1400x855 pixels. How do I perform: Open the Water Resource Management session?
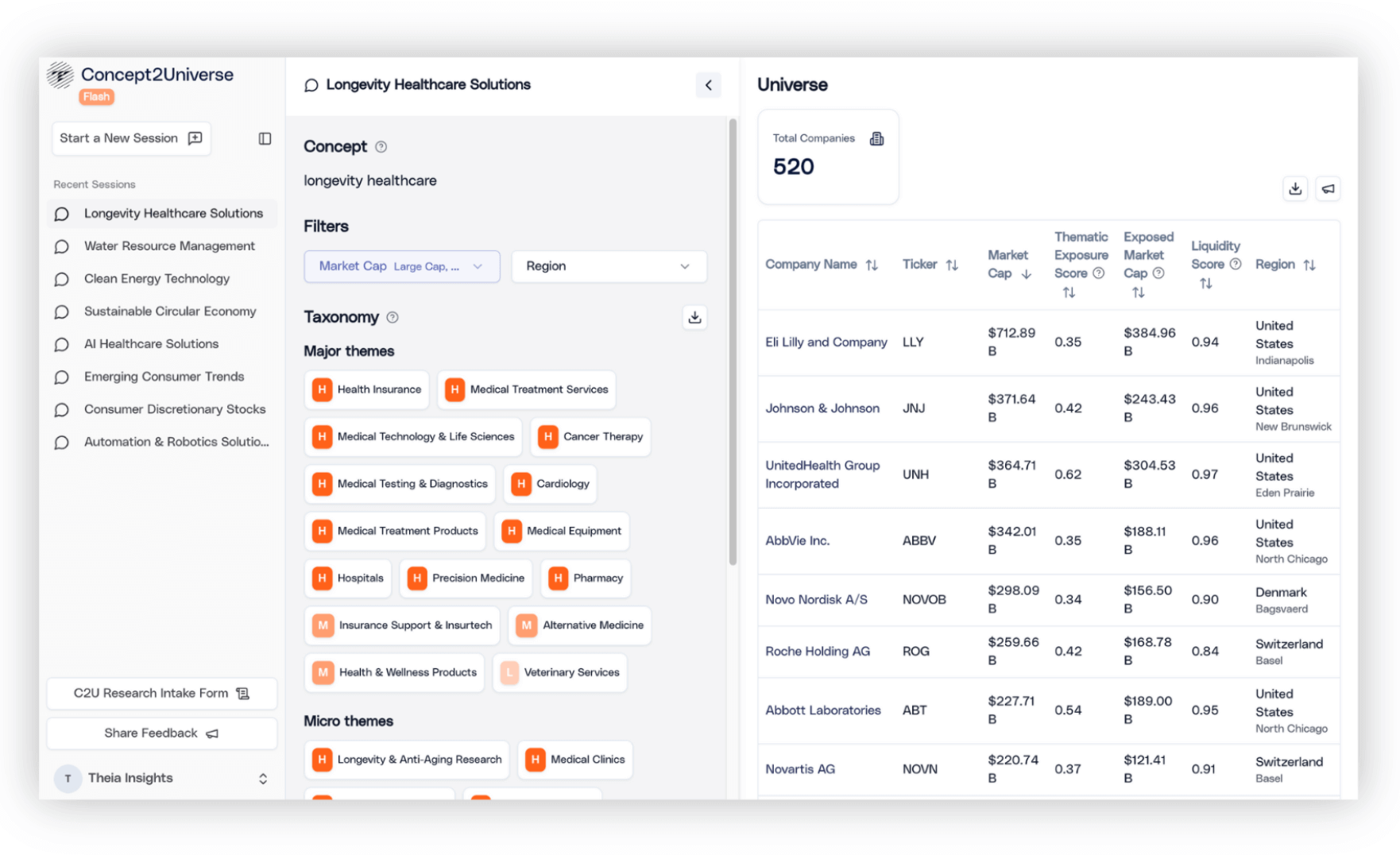click(x=169, y=246)
